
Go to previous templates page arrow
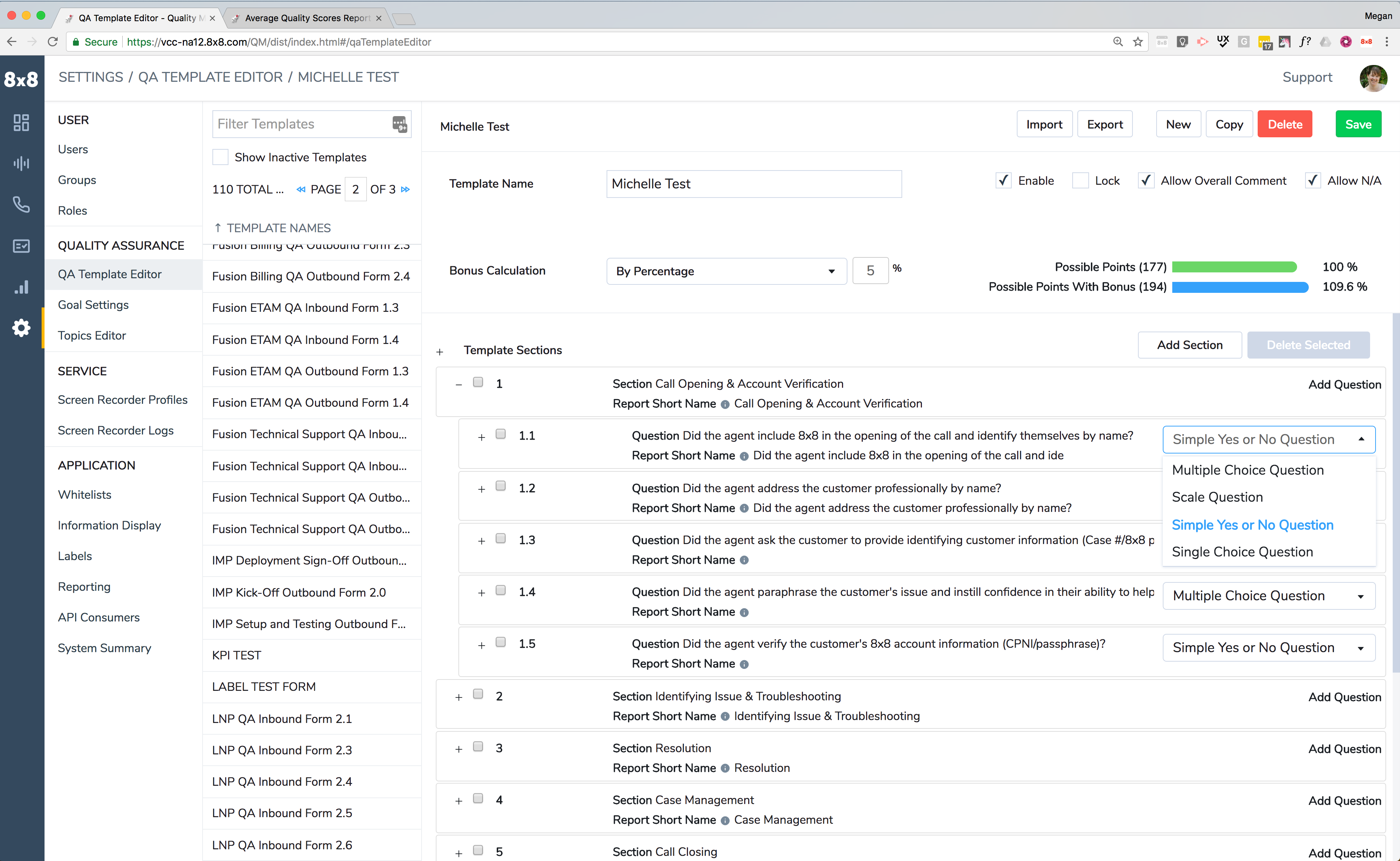pyautogui.click(x=300, y=190)
